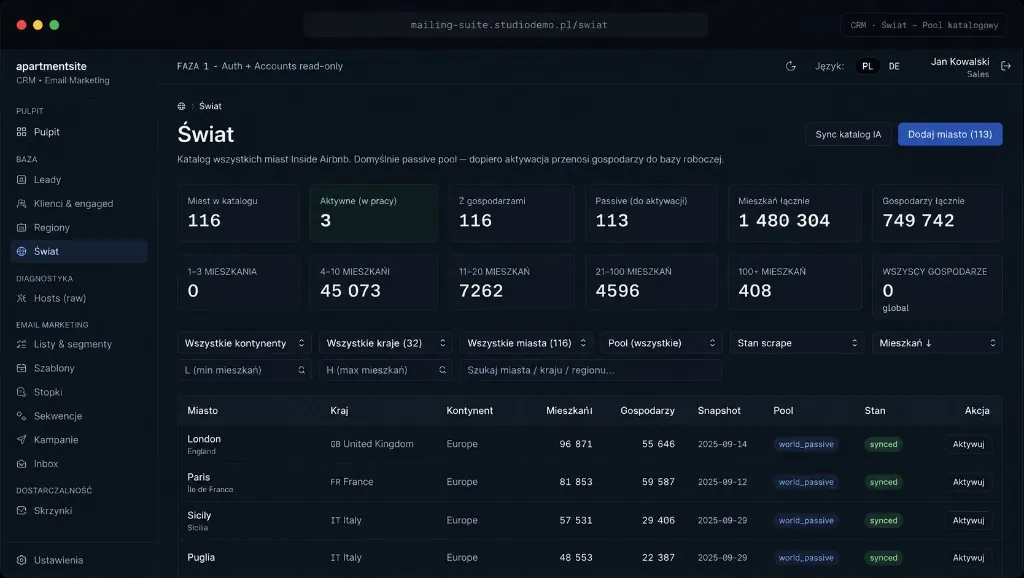Click globe icon in breadcrumb
This screenshot has width=1024, height=578.
182,106
